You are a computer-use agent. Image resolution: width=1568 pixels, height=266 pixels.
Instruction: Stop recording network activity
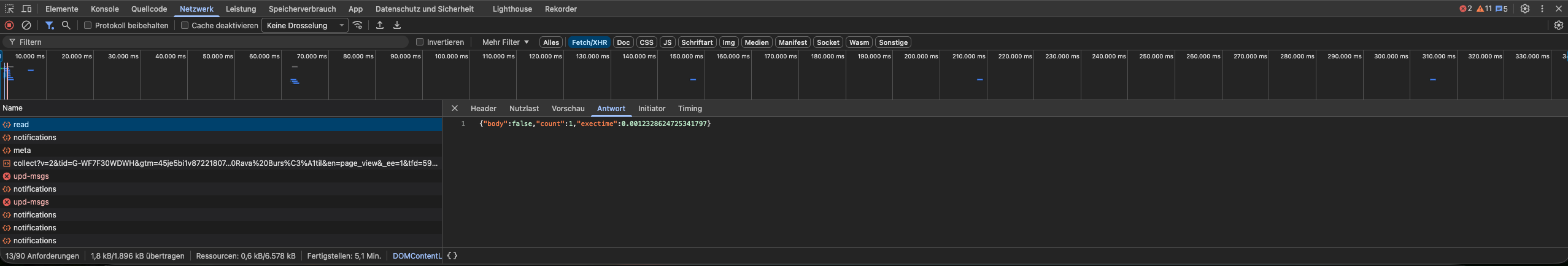[x=9, y=25]
